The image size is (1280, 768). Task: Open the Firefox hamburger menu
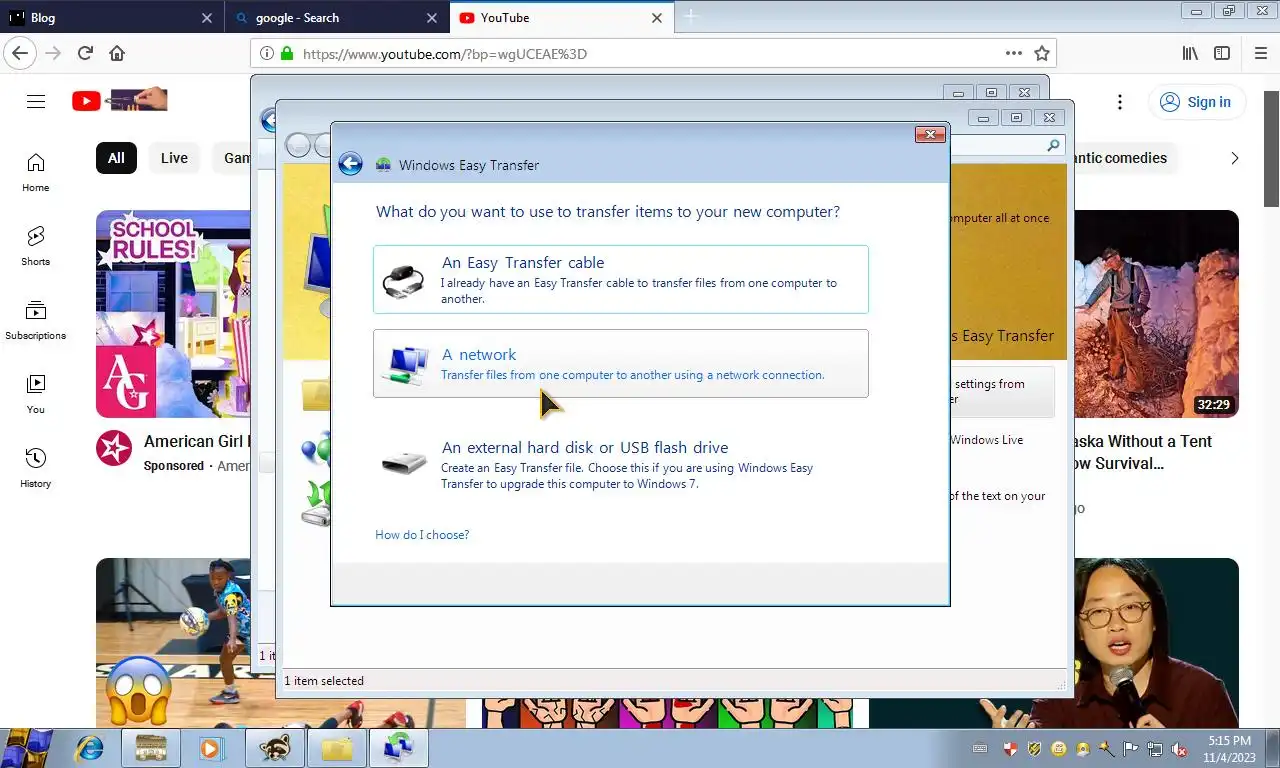1260,53
